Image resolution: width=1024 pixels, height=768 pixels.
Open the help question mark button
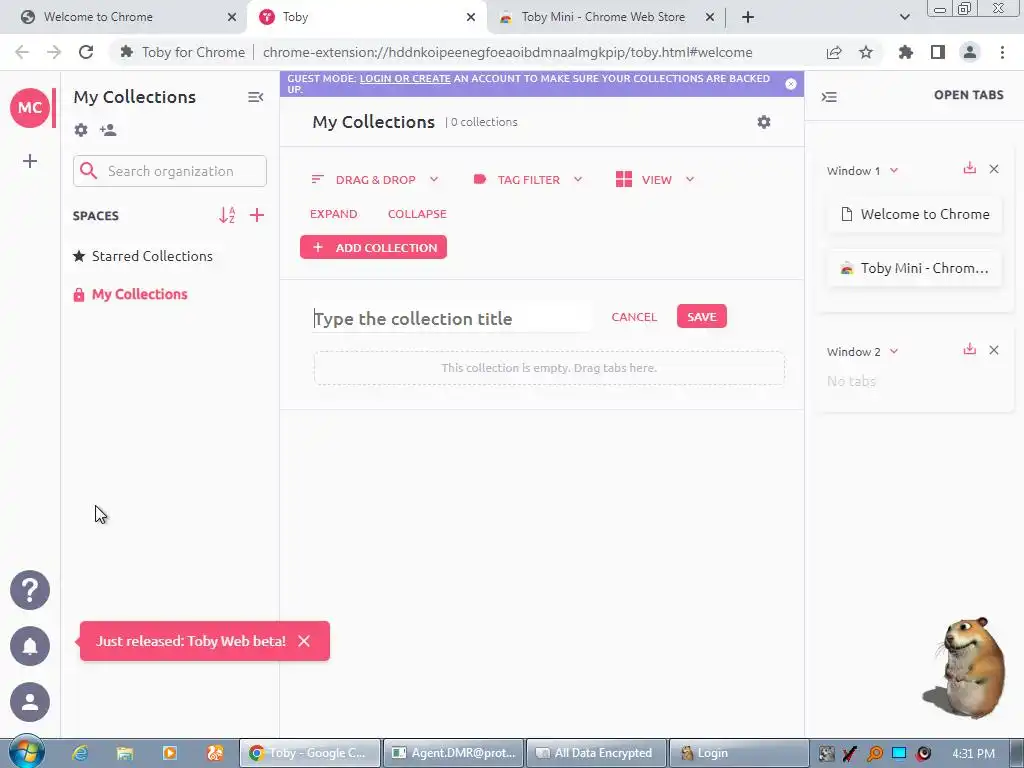(x=29, y=590)
